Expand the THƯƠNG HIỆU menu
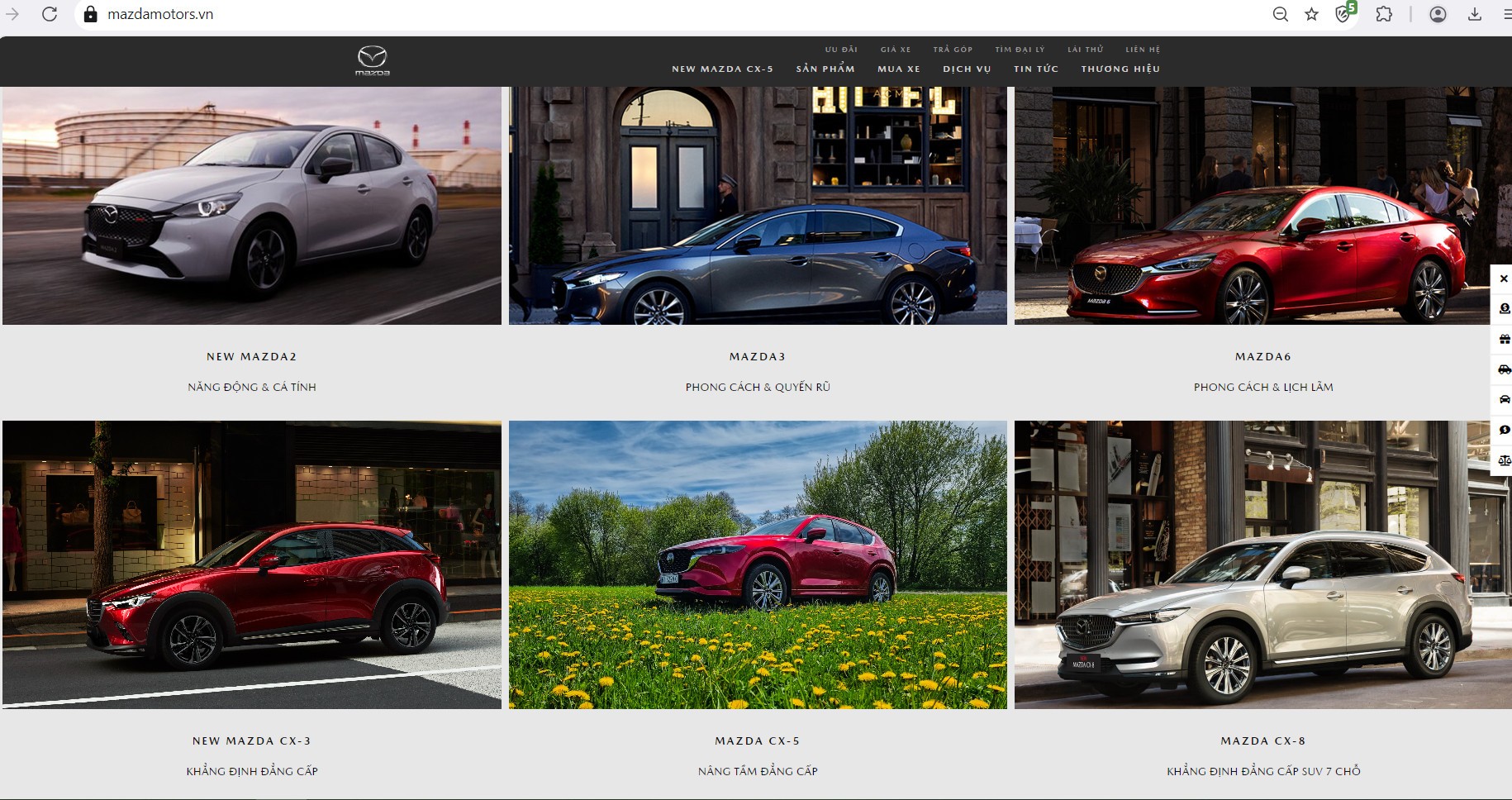The width and height of the screenshot is (1512, 800). tap(1120, 69)
